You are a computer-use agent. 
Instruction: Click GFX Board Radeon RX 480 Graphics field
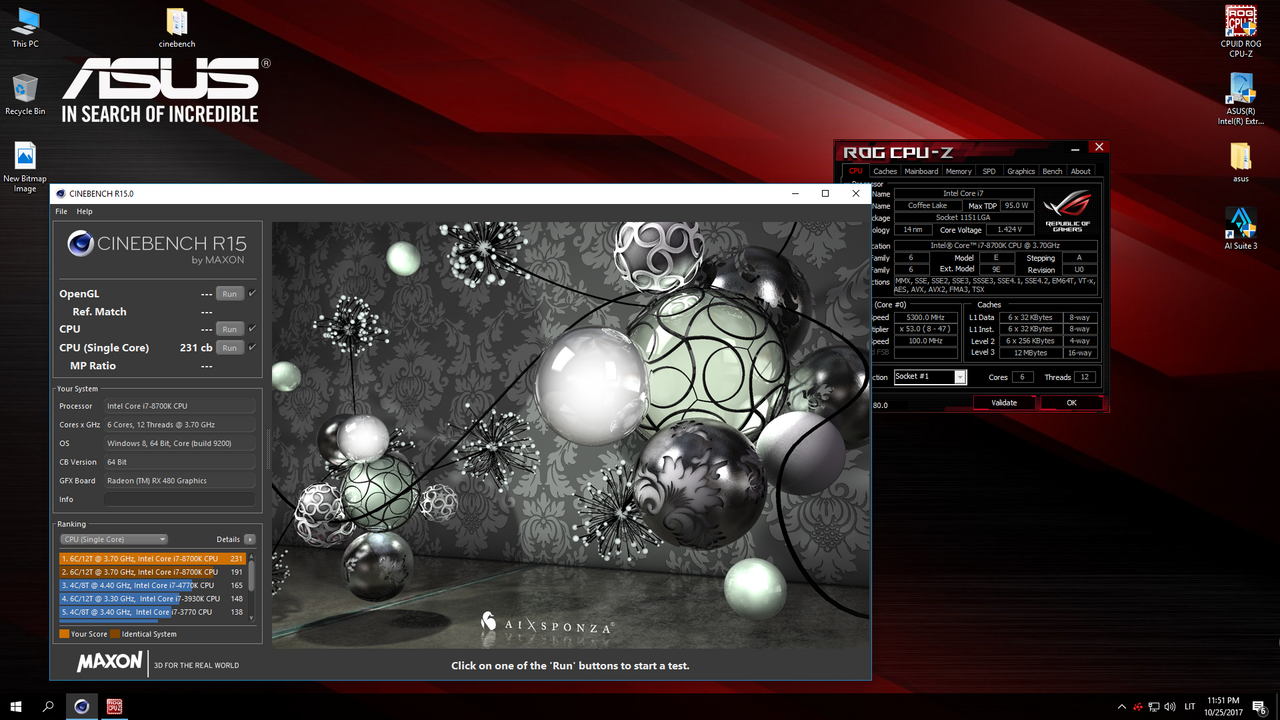(180, 480)
